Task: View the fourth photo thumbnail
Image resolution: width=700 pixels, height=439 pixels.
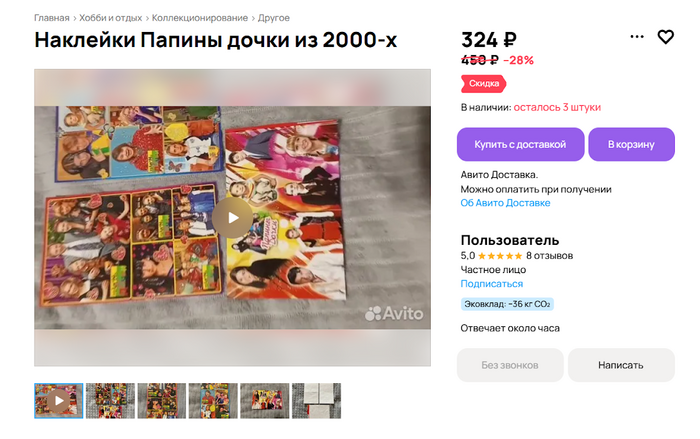Action: pyautogui.click(x=213, y=401)
